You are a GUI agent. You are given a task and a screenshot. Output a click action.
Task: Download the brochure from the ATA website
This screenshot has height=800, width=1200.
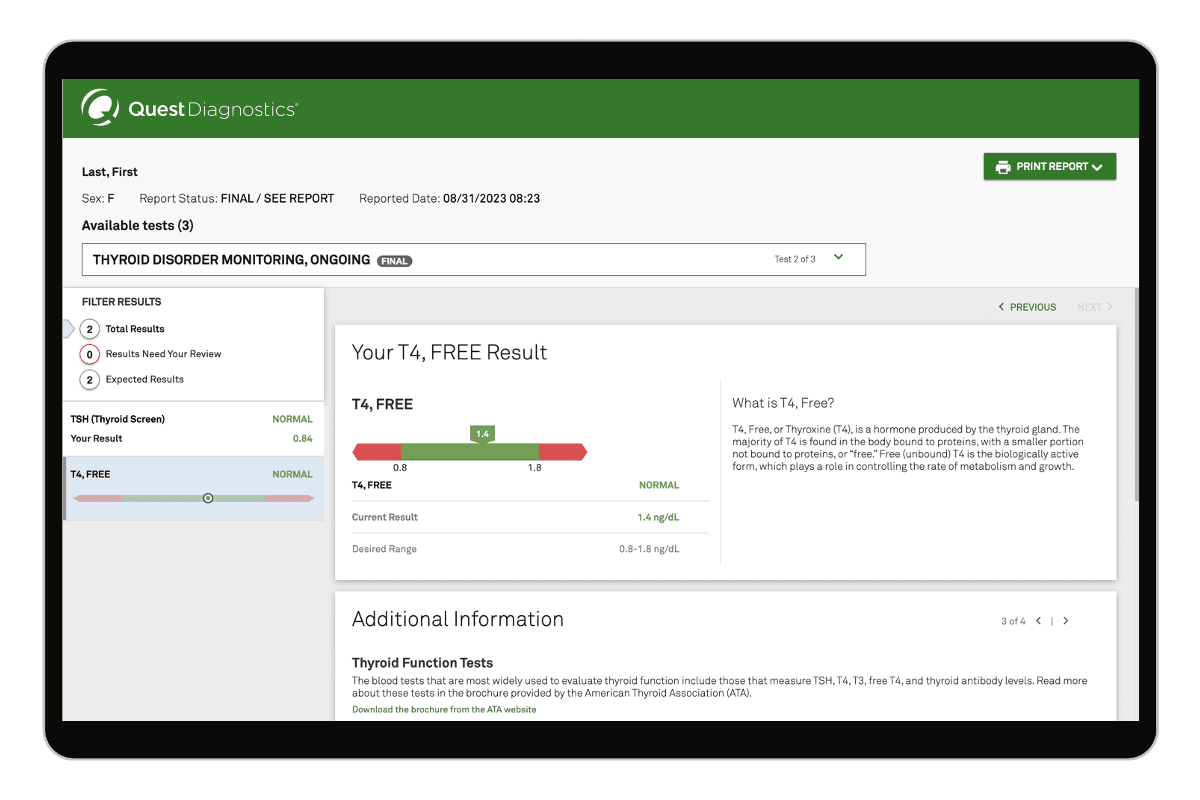[x=444, y=710]
